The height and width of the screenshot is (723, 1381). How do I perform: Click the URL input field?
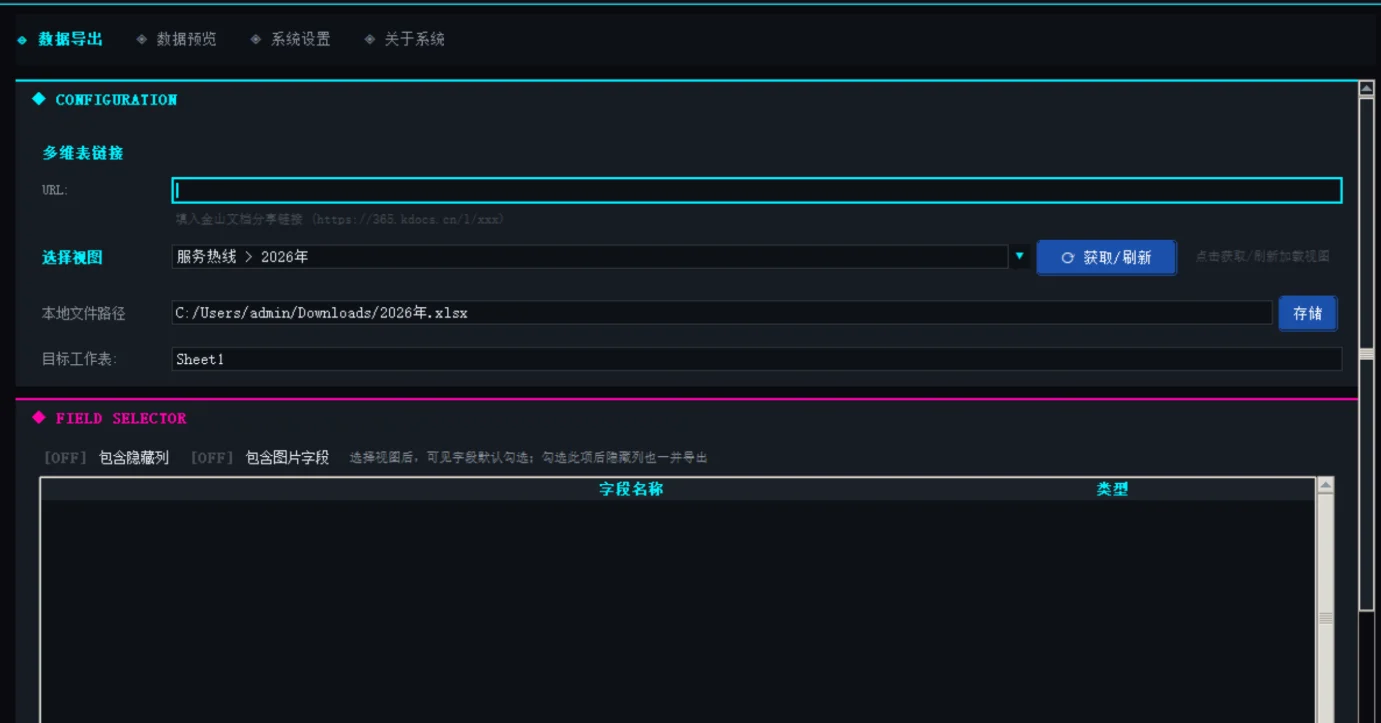pos(757,190)
